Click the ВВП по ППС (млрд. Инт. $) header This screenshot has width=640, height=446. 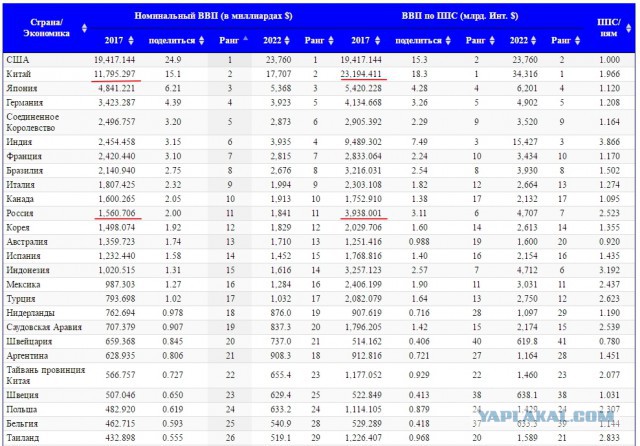pyautogui.click(x=460, y=16)
